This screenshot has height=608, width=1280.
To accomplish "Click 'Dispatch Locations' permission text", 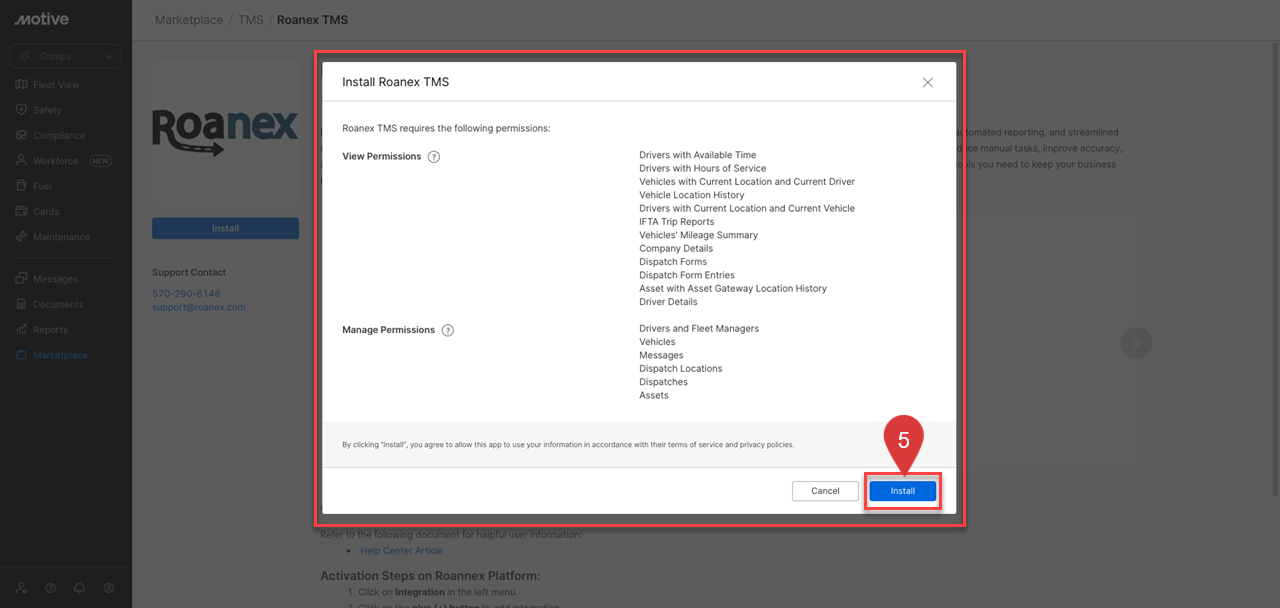I will (681, 369).
